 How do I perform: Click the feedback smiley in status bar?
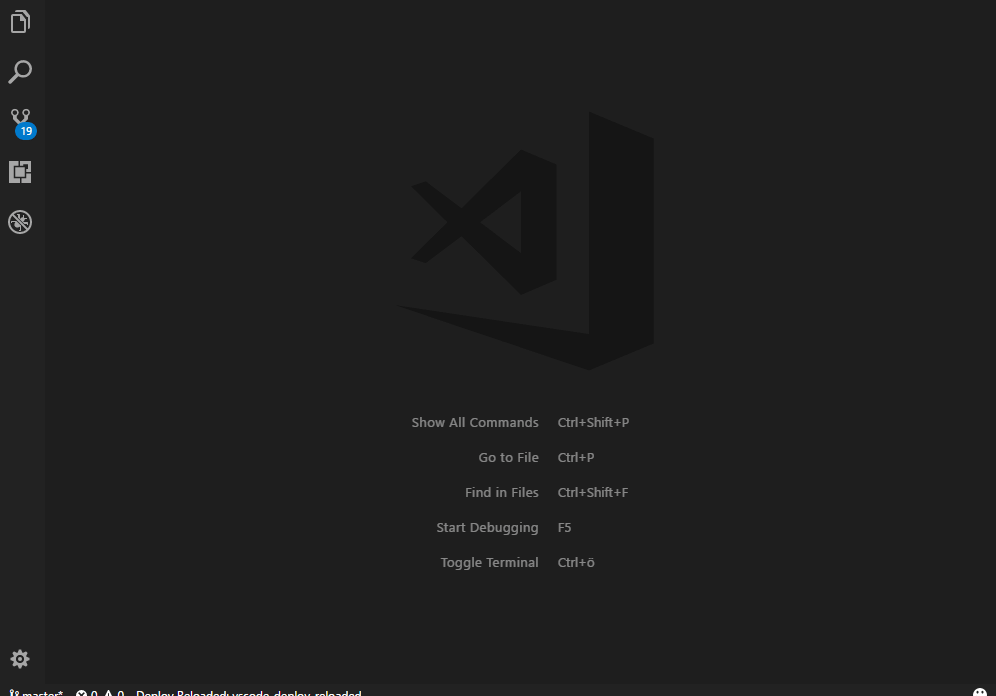point(980,692)
